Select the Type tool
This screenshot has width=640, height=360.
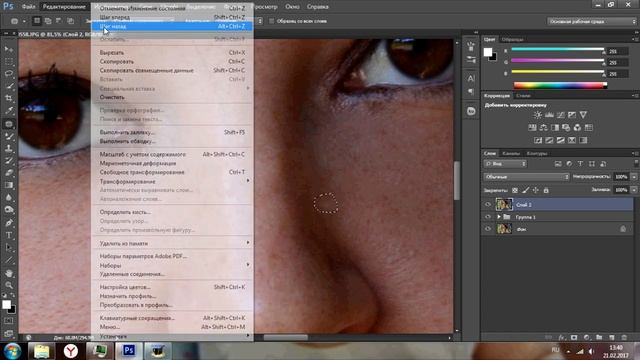[9, 236]
